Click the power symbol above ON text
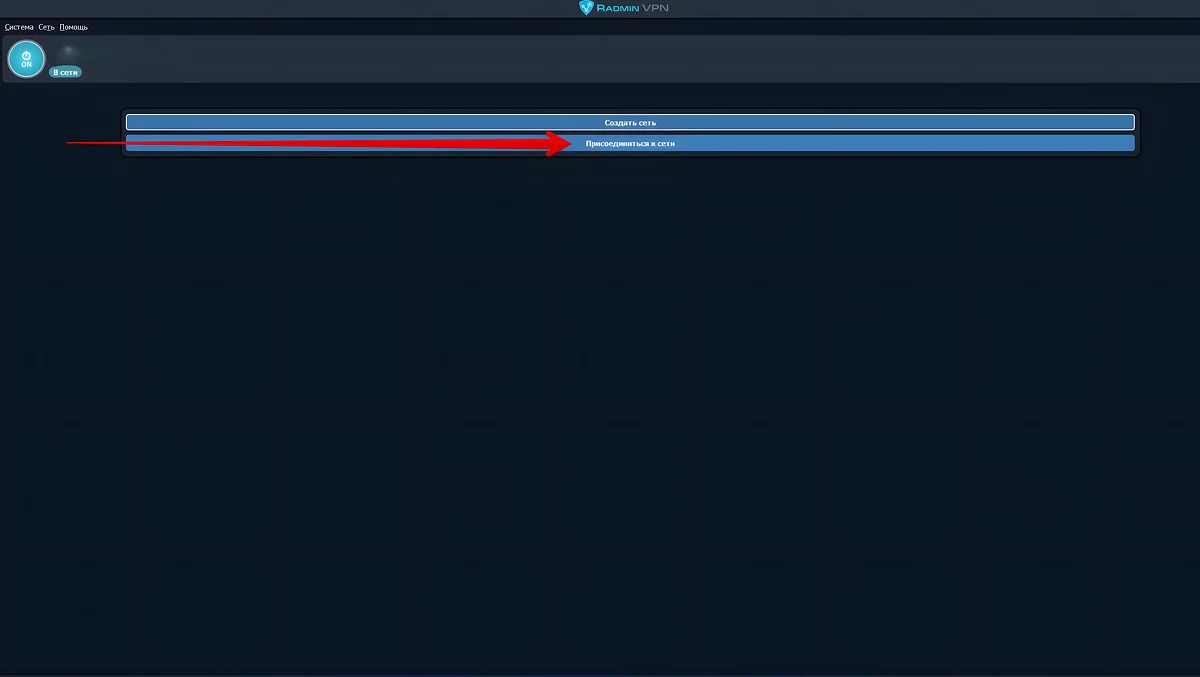The height and width of the screenshot is (677, 1200). pos(26,54)
